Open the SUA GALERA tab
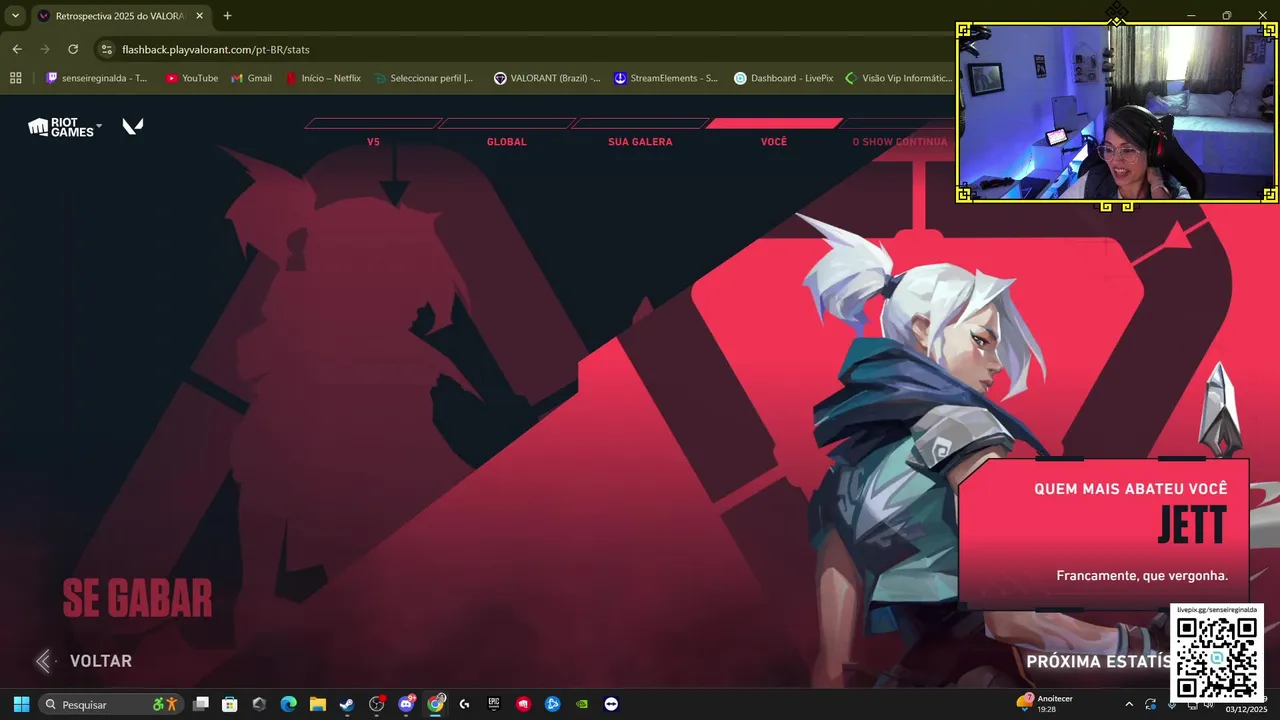 coord(640,141)
